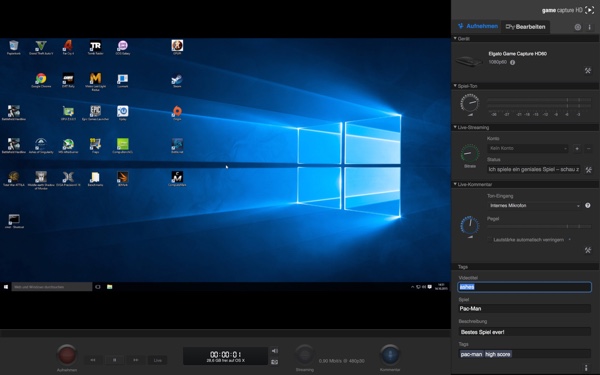This screenshot has width=600, height=375.
Task: Click the Far Cry 4 desktop icon
Action: pos(68,47)
